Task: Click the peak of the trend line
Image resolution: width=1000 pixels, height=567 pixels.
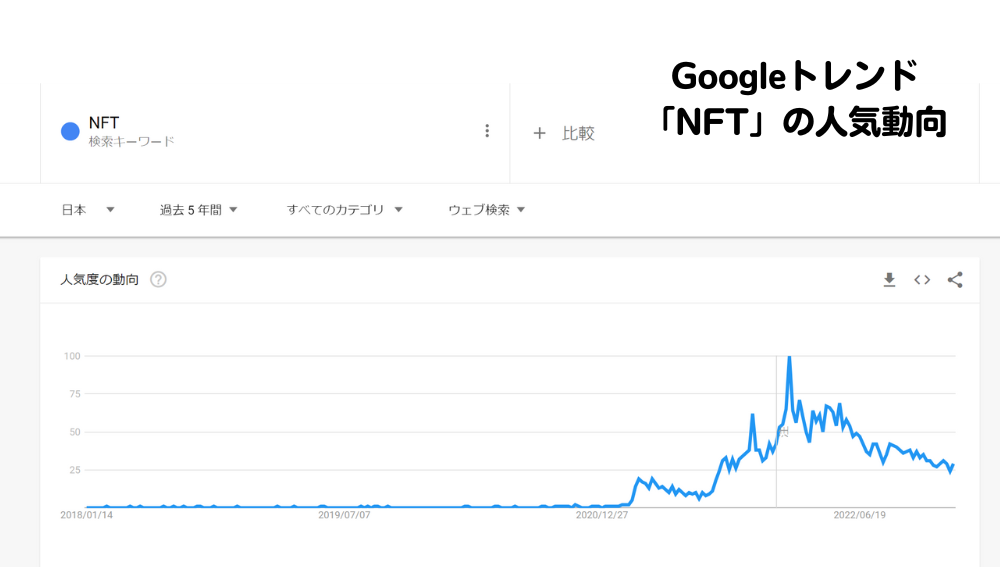Action: [790, 358]
